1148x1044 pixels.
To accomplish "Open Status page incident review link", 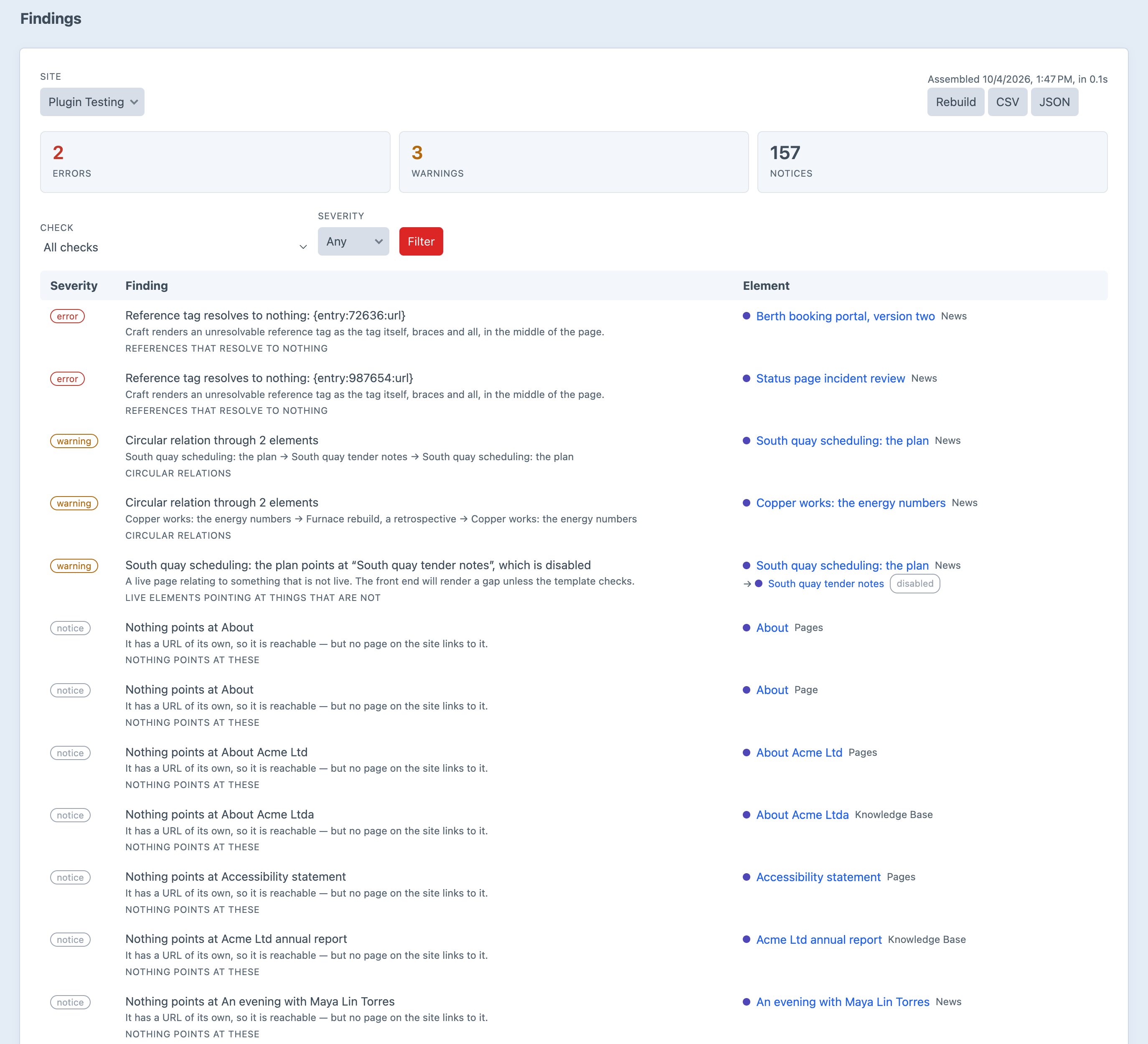I will pos(830,378).
